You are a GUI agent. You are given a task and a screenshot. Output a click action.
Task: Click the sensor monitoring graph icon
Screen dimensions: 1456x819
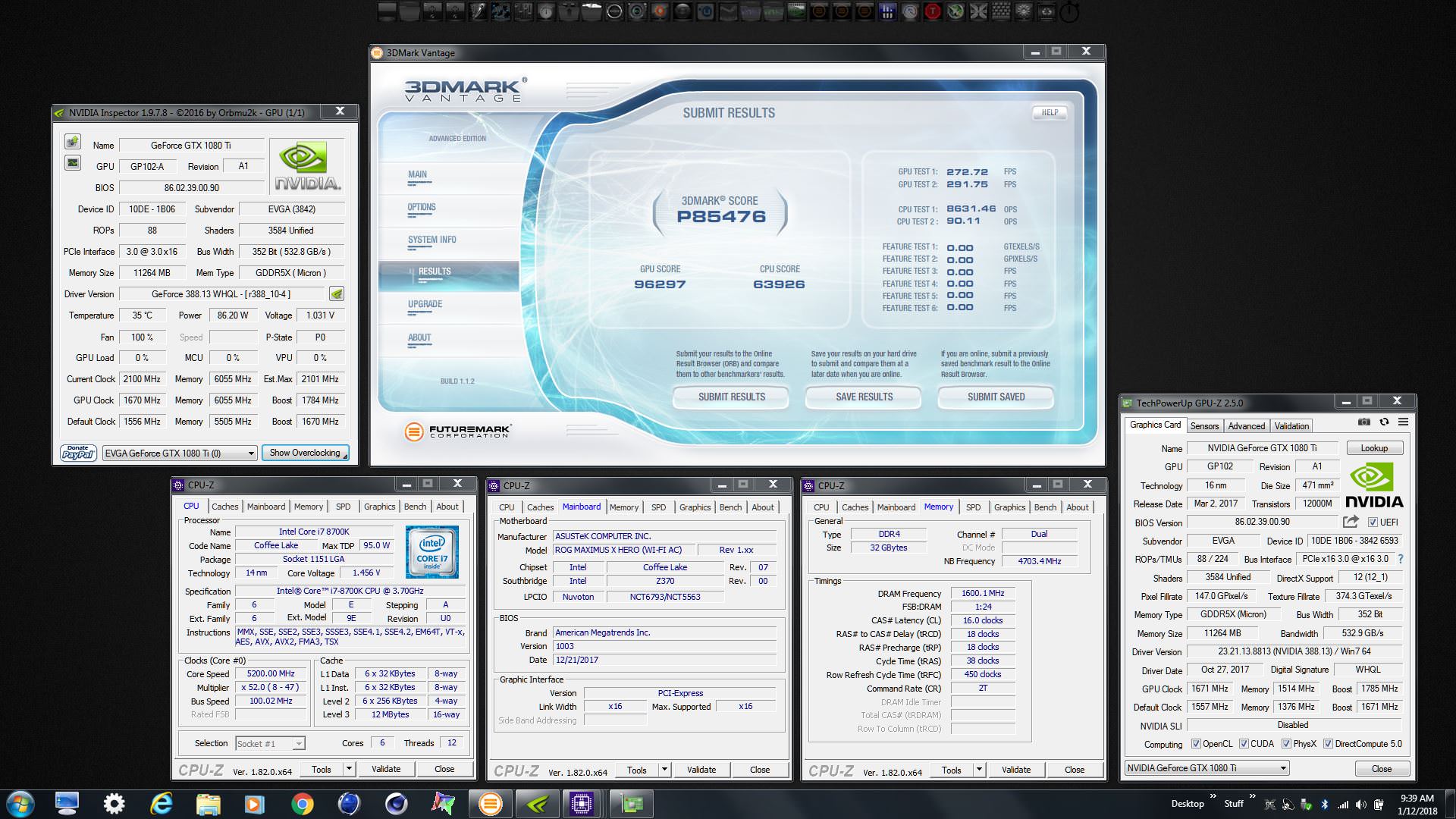point(73,163)
